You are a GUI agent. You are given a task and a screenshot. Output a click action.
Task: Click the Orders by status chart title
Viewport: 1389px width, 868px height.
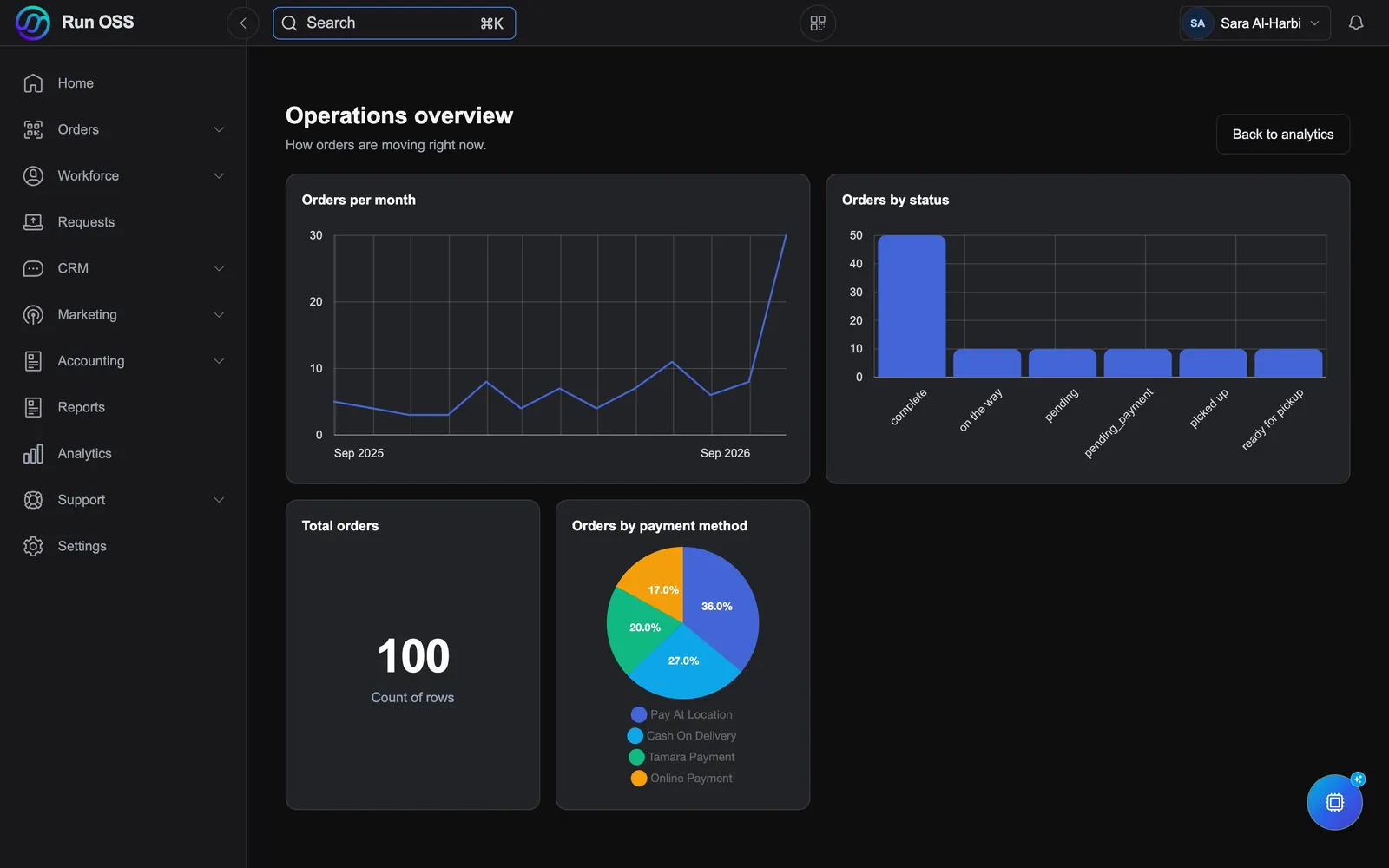(895, 200)
